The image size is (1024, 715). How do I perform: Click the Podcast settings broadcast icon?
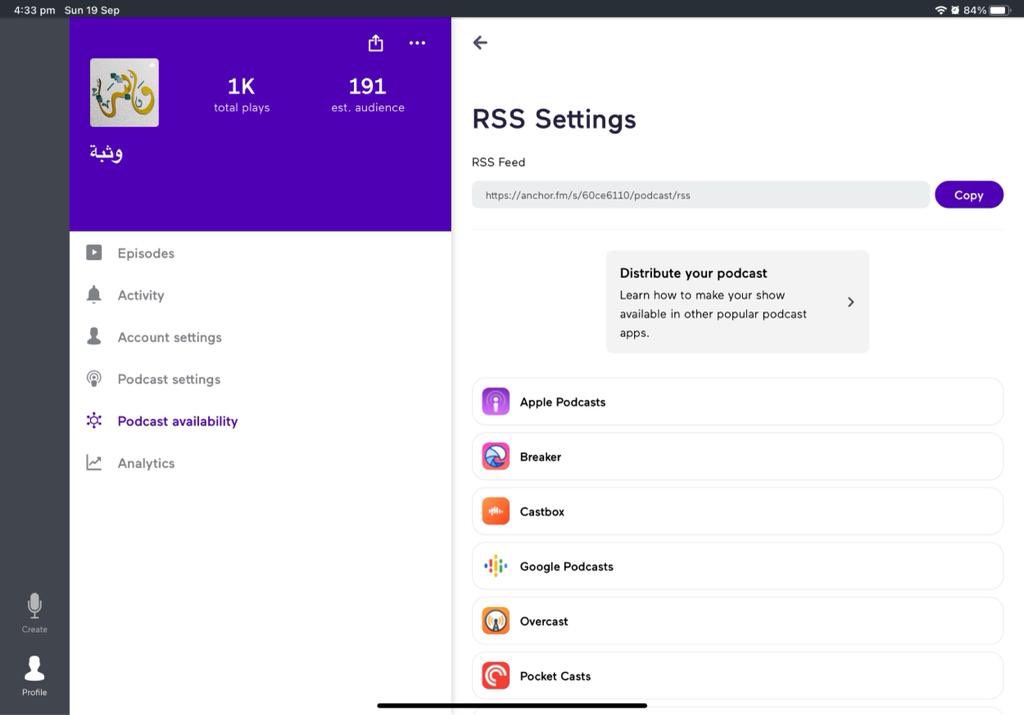pyautogui.click(x=94, y=379)
